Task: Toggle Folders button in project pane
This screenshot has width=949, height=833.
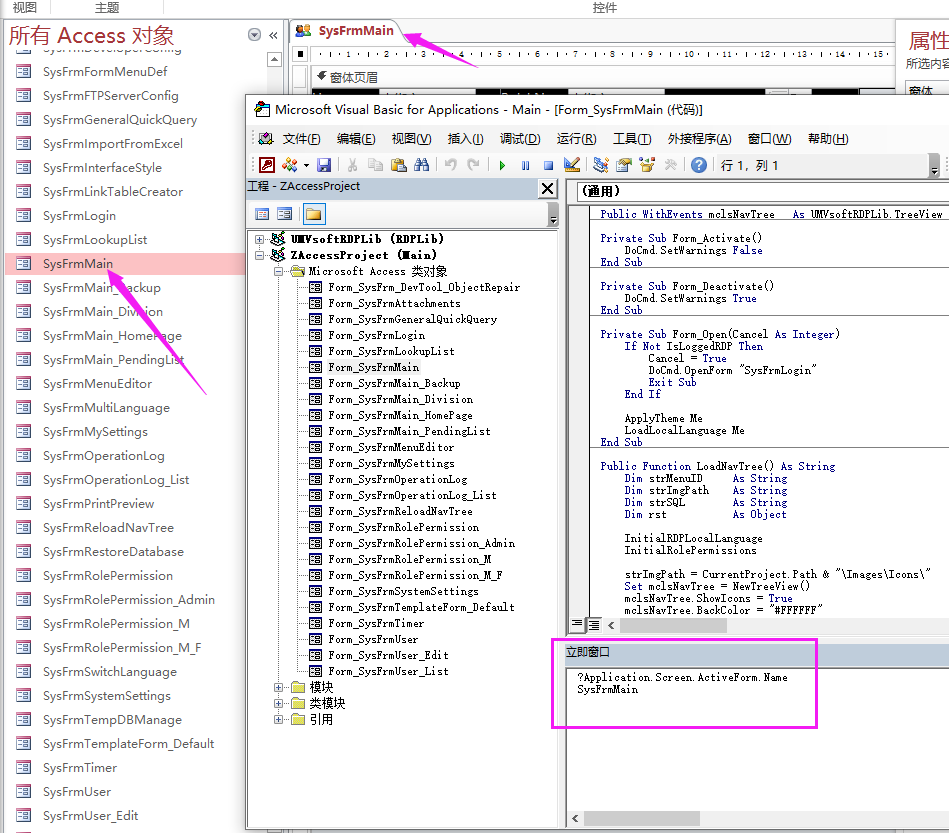Action: [314, 214]
